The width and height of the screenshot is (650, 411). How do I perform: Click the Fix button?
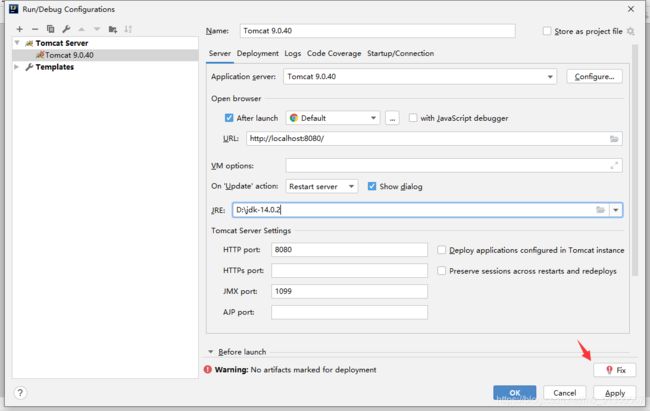pos(615,370)
